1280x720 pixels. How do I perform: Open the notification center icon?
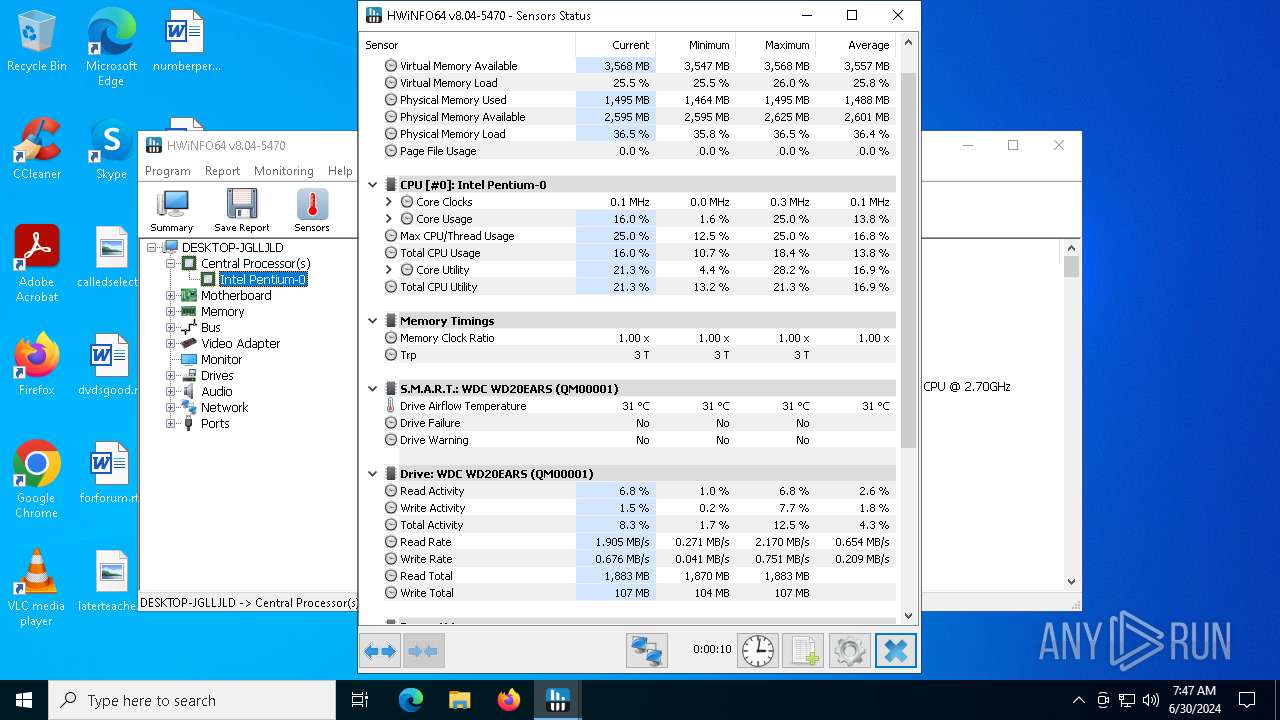1247,700
